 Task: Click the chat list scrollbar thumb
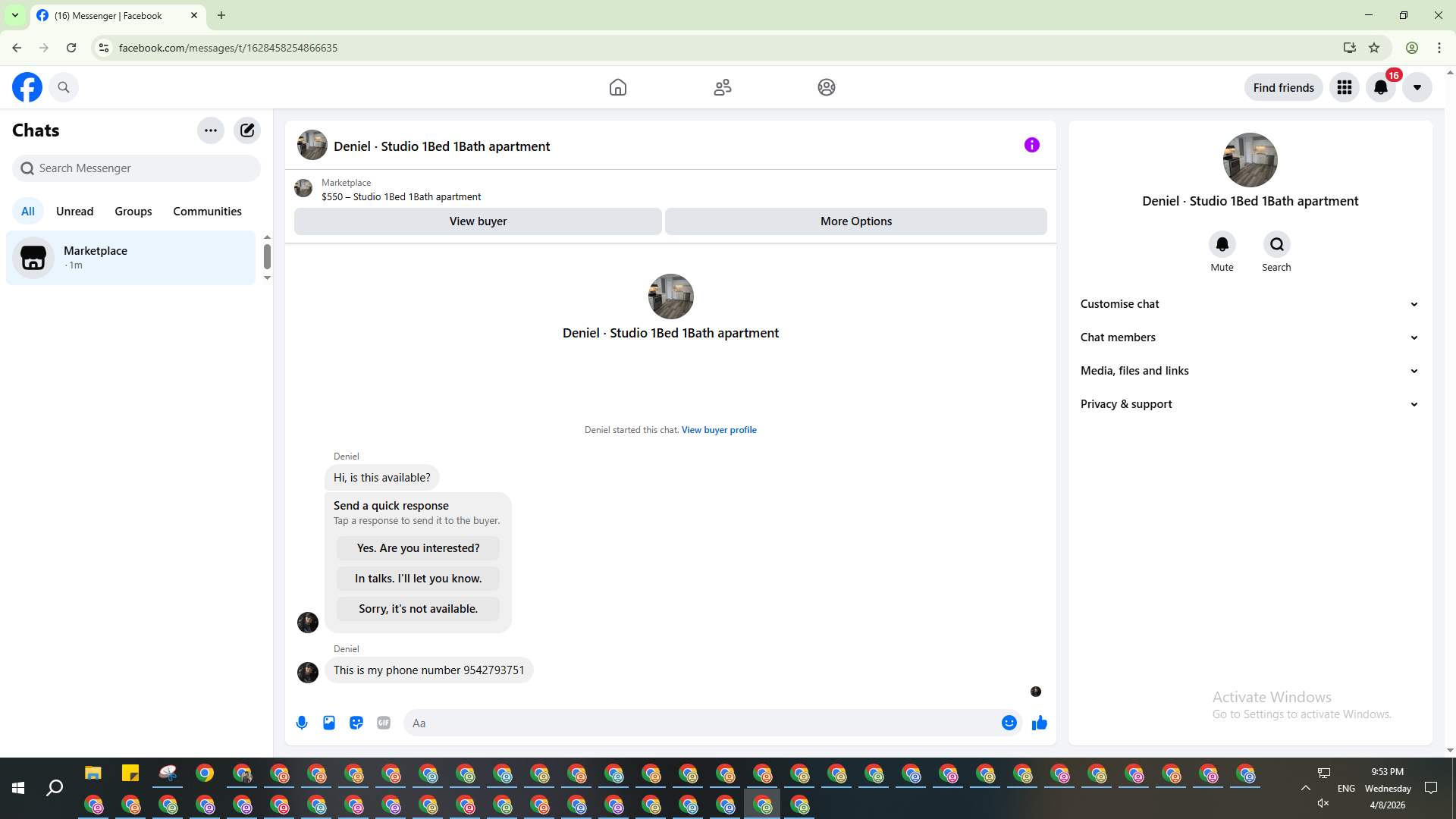[x=267, y=256]
